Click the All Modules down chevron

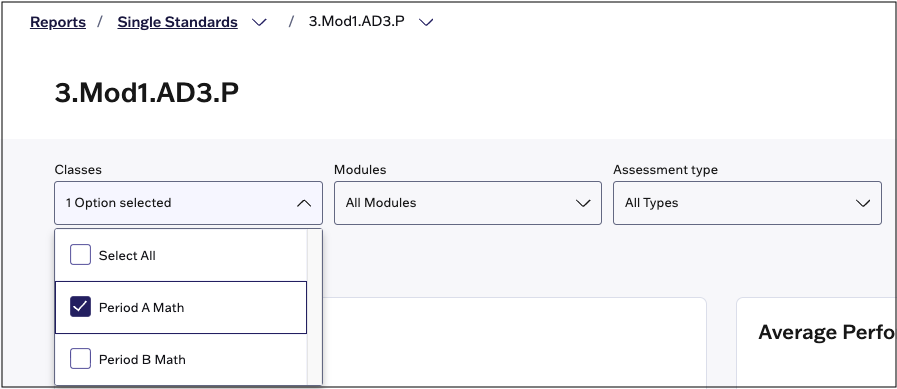583,203
